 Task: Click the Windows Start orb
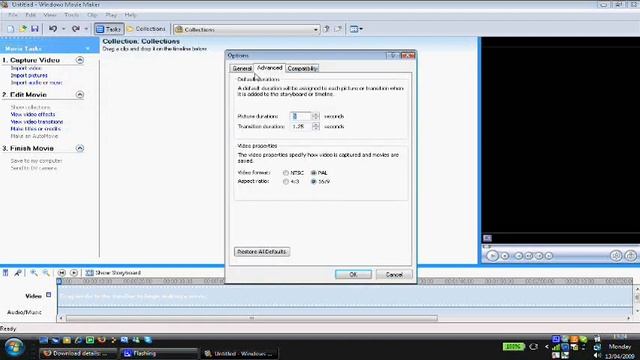coord(15,348)
